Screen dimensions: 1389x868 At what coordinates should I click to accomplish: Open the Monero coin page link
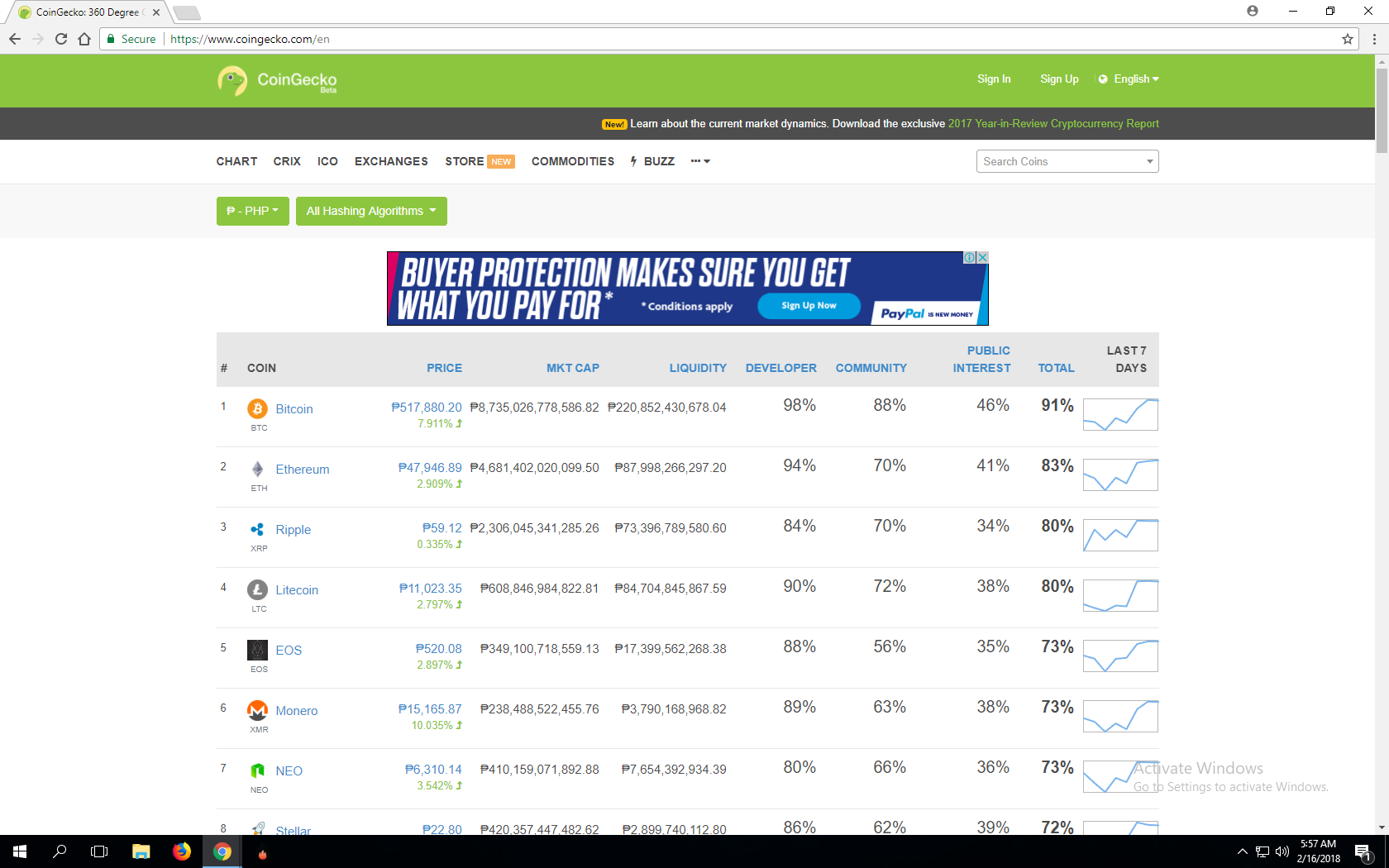click(297, 711)
